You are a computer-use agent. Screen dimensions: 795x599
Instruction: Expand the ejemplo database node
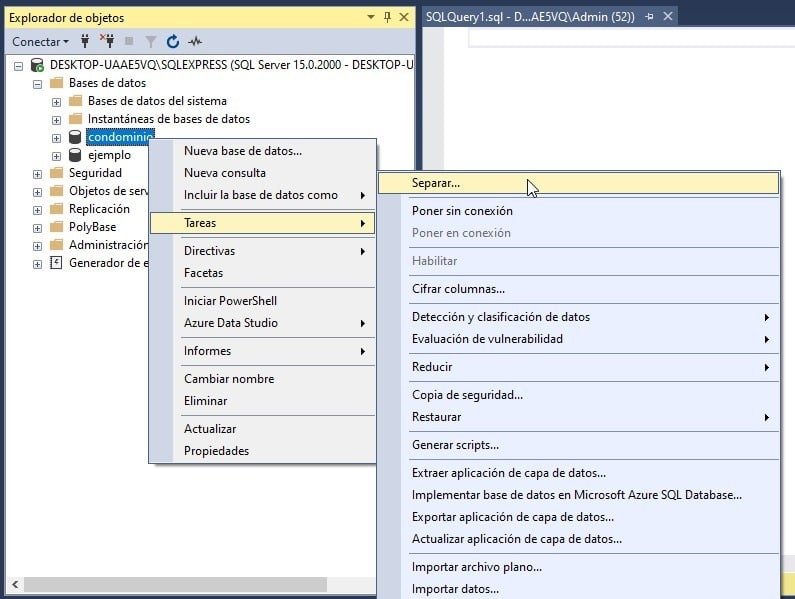tap(56, 156)
